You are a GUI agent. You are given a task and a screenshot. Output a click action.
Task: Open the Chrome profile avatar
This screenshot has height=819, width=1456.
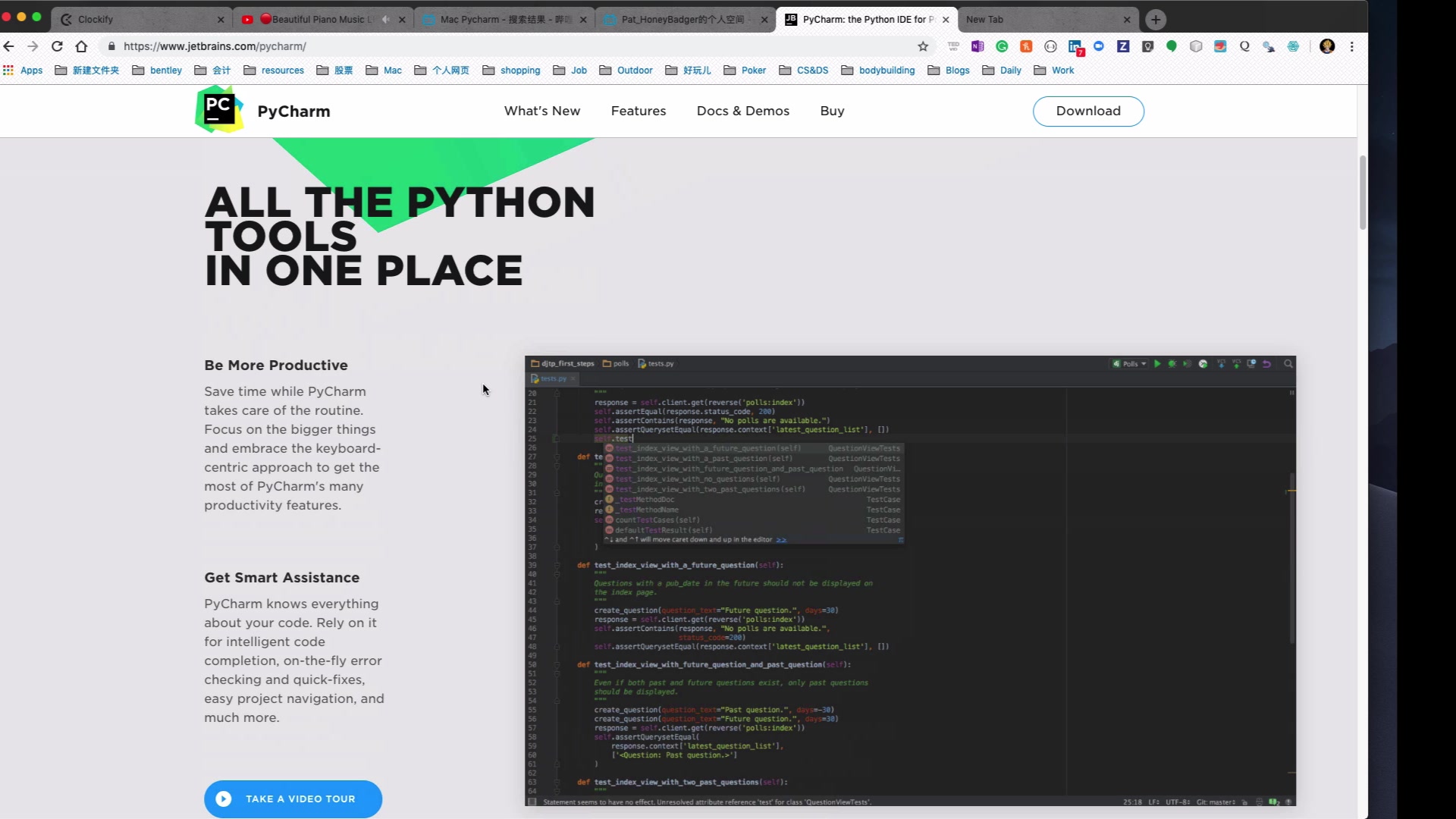(1327, 46)
